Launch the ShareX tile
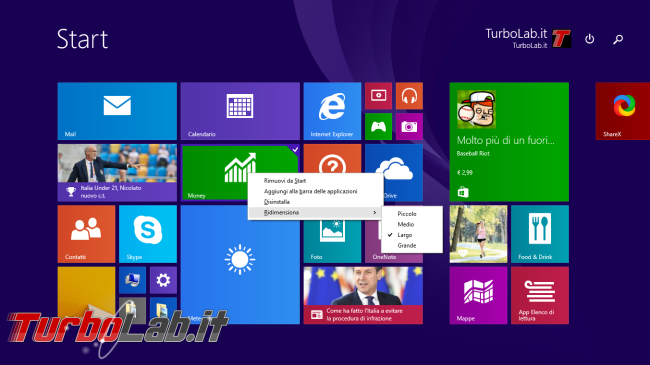Image resolution: width=650 pixels, height=365 pixels. (x=623, y=111)
